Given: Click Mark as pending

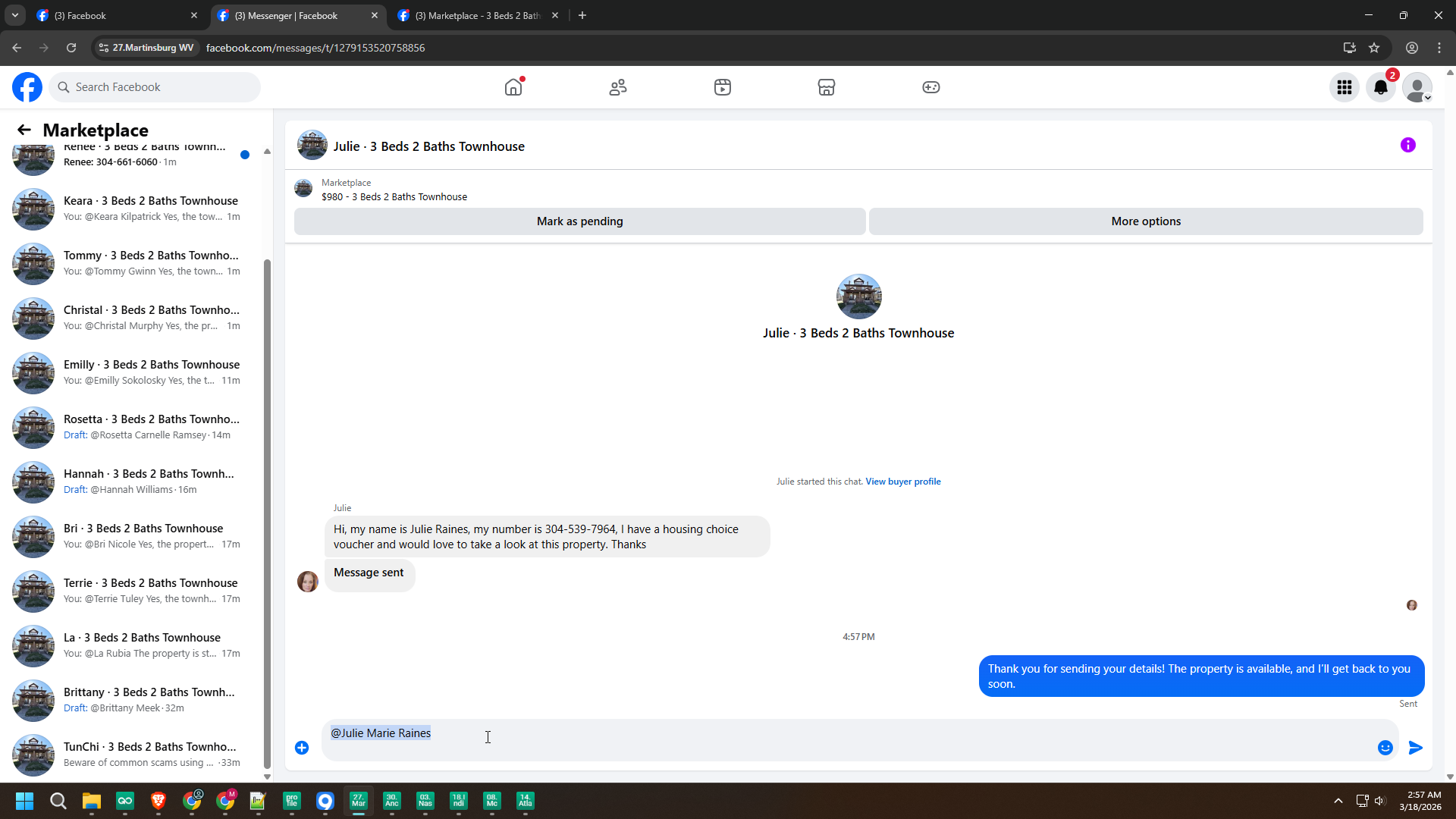Looking at the screenshot, I should (x=580, y=221).
